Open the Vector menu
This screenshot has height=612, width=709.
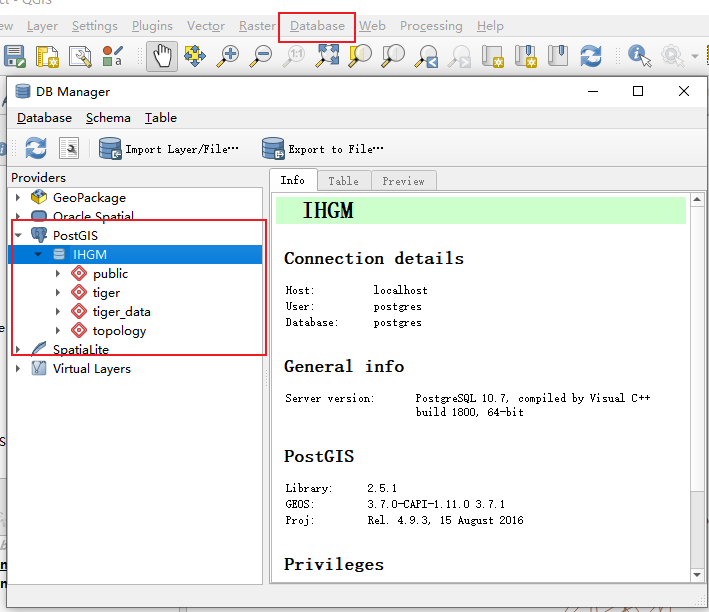[206, 26]
